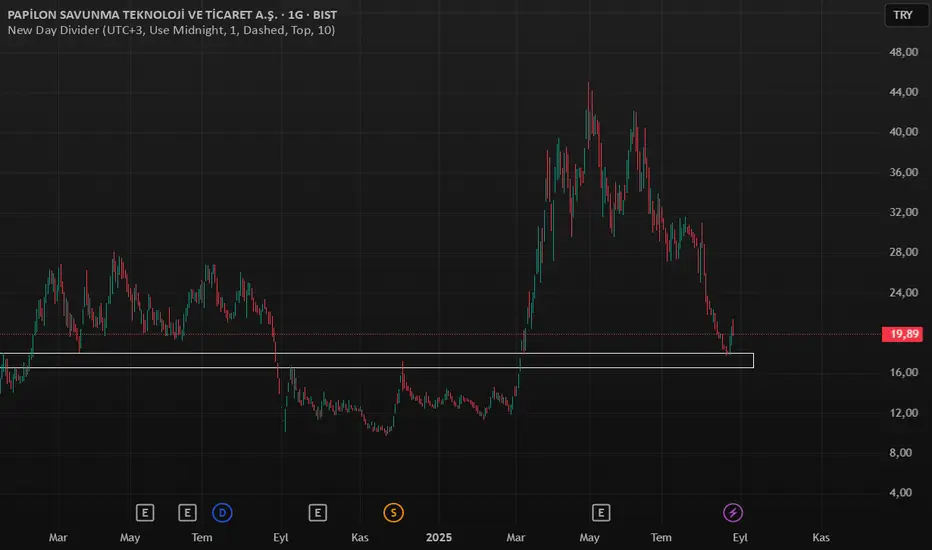The width and height of the screenshot is (932, 550).
Task: Click the 40,00 price axis label
Action: click(903, 132)
